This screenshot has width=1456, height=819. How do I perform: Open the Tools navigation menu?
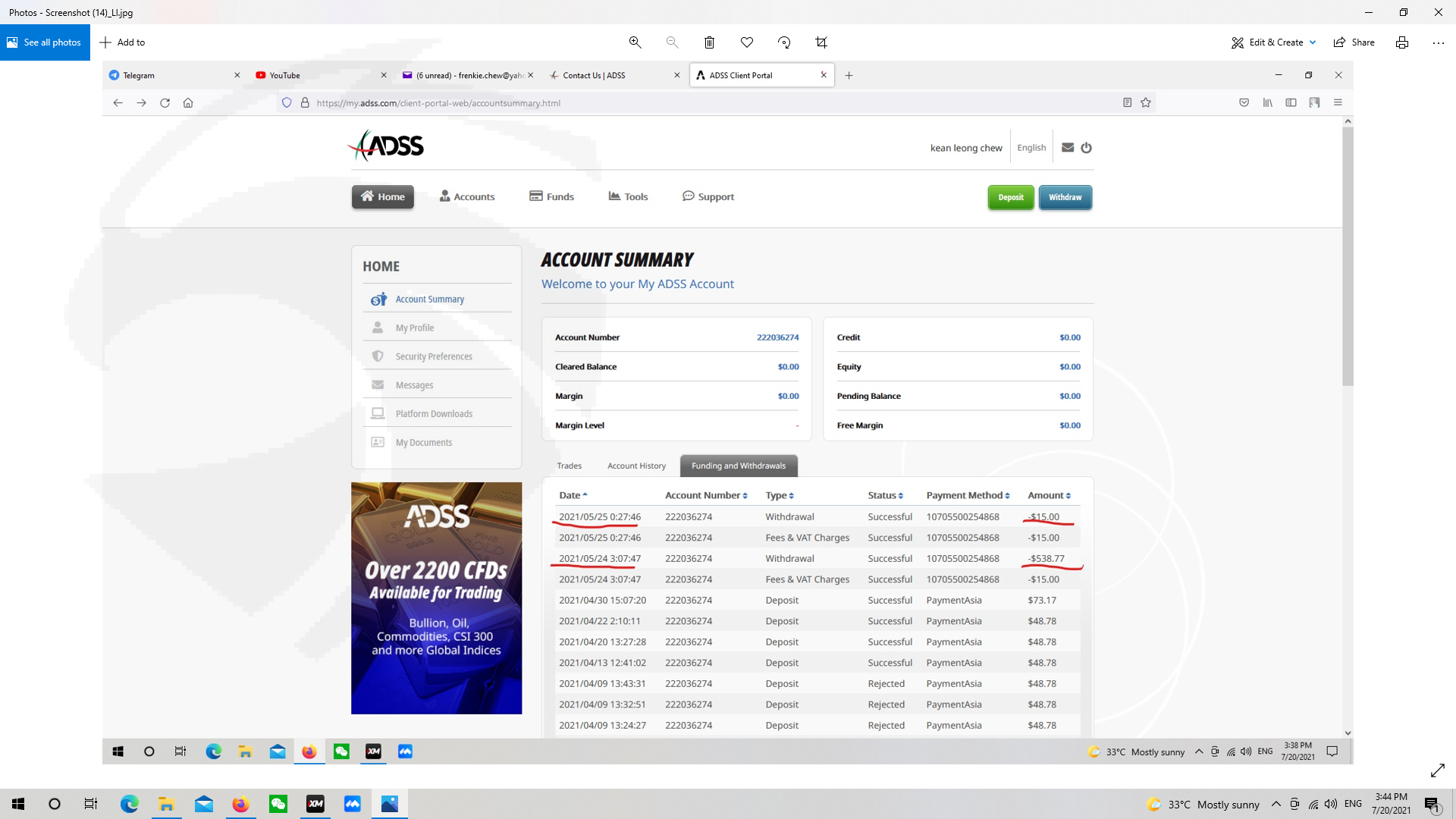click(628, 197)
